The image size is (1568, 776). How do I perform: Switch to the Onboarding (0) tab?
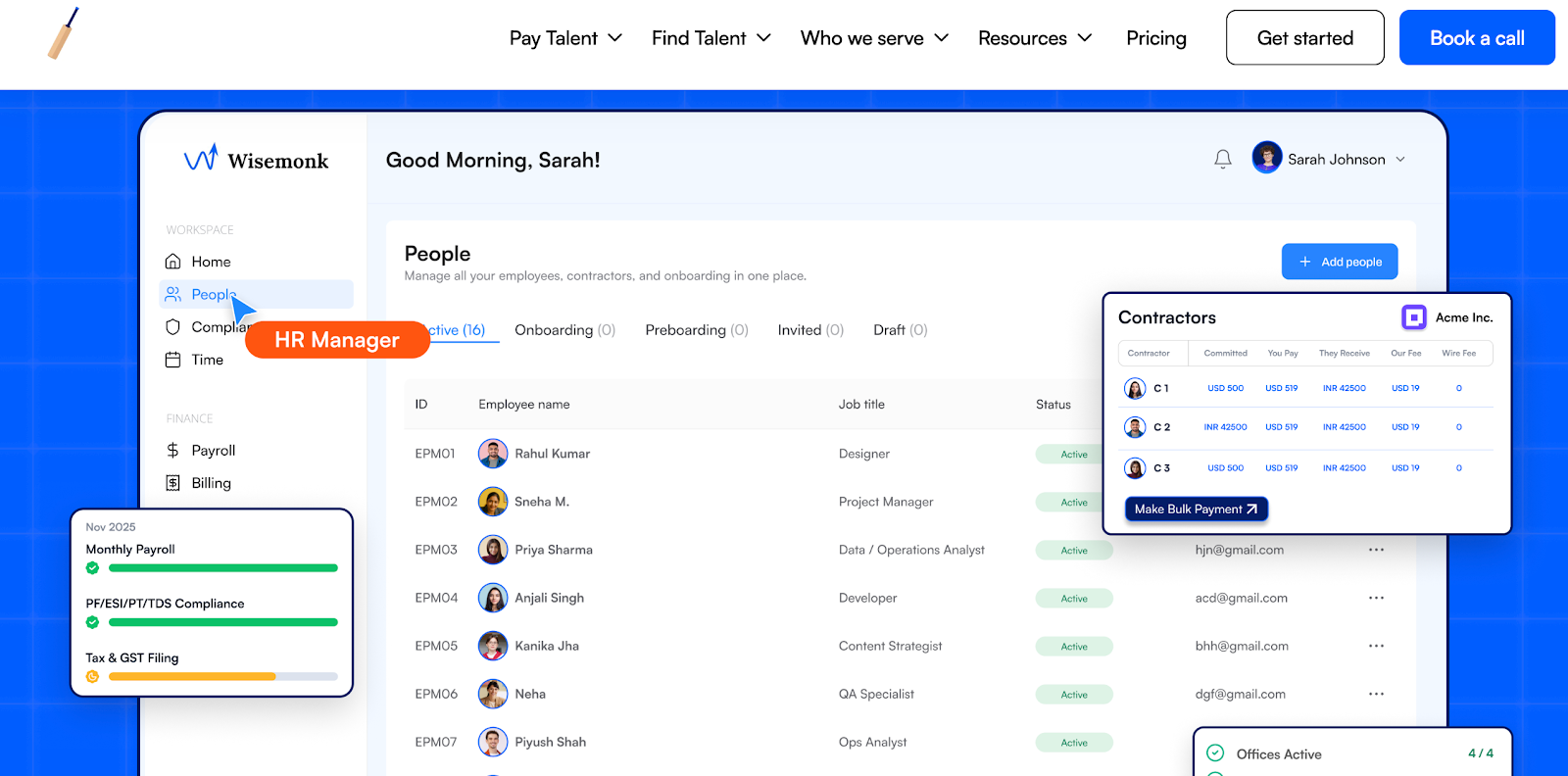[x=564, y=330]
